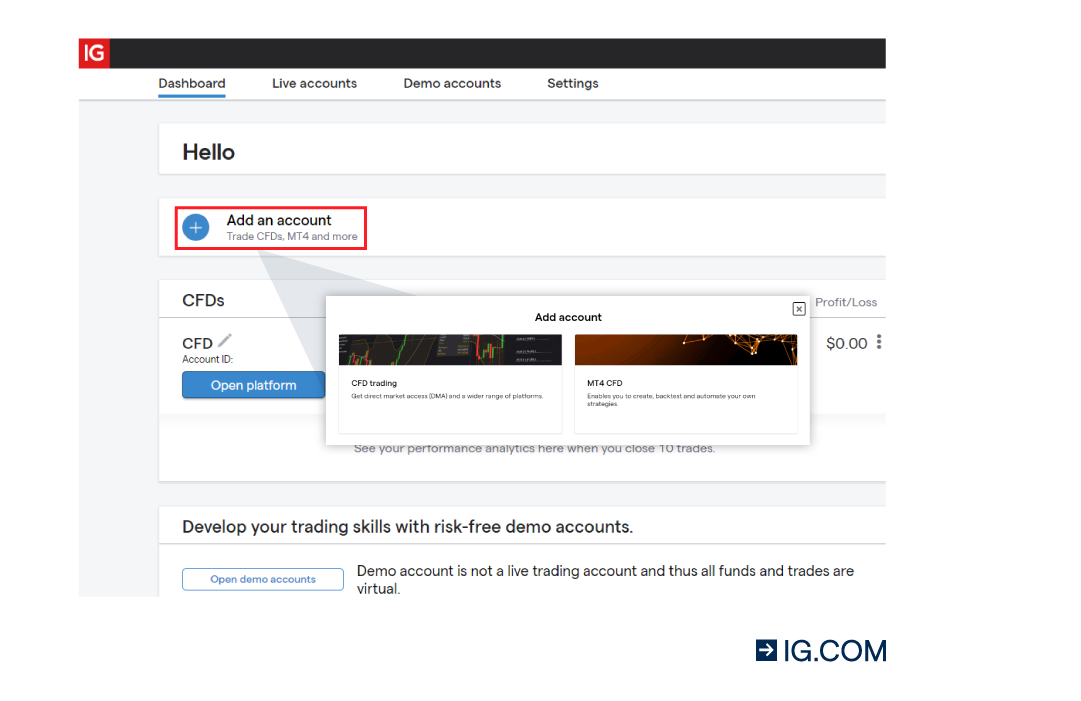Select the MT4 CFD thumbnail image

(x=686, y=349)
